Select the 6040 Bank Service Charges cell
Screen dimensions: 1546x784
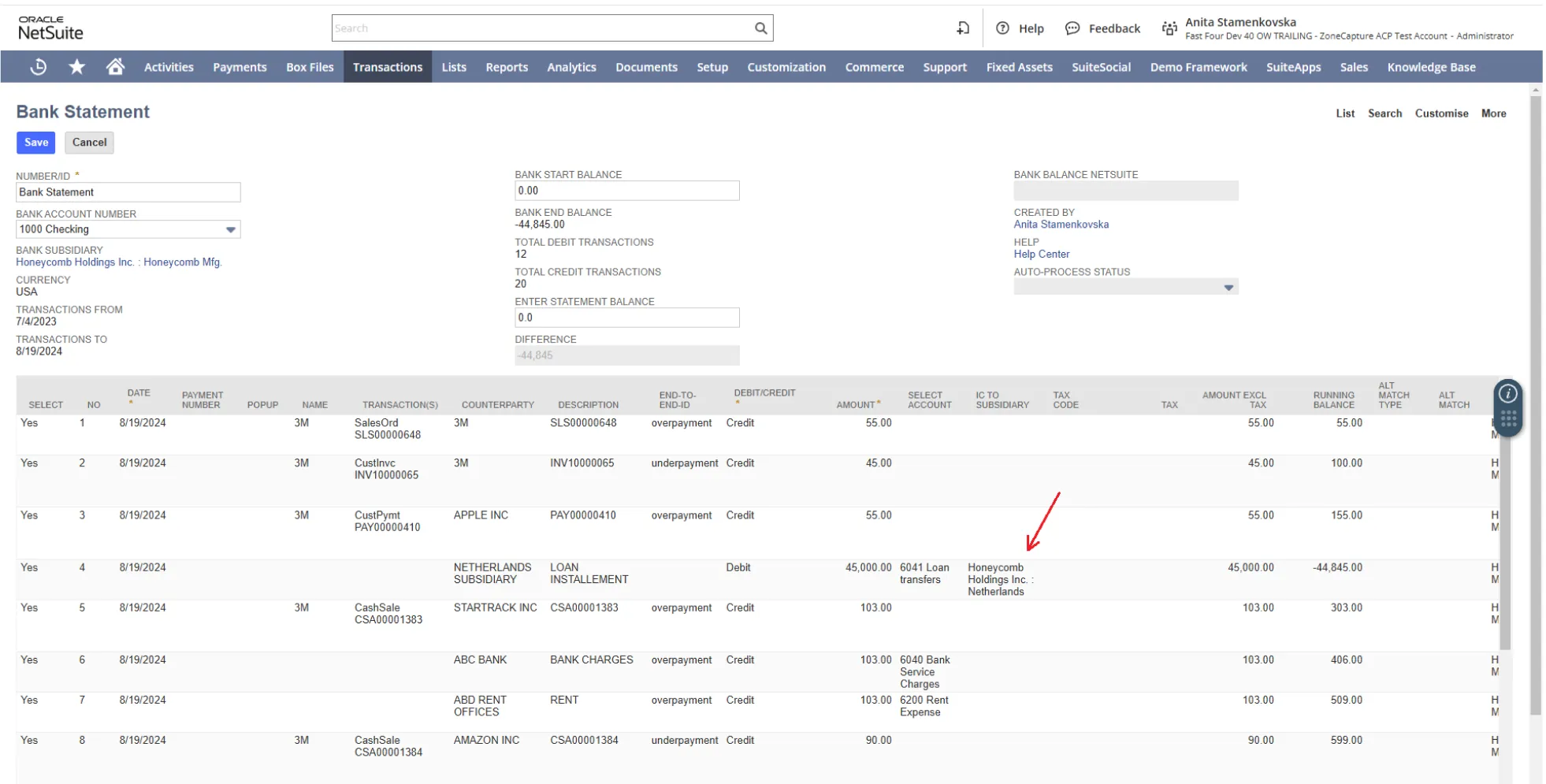coord(924,672)
